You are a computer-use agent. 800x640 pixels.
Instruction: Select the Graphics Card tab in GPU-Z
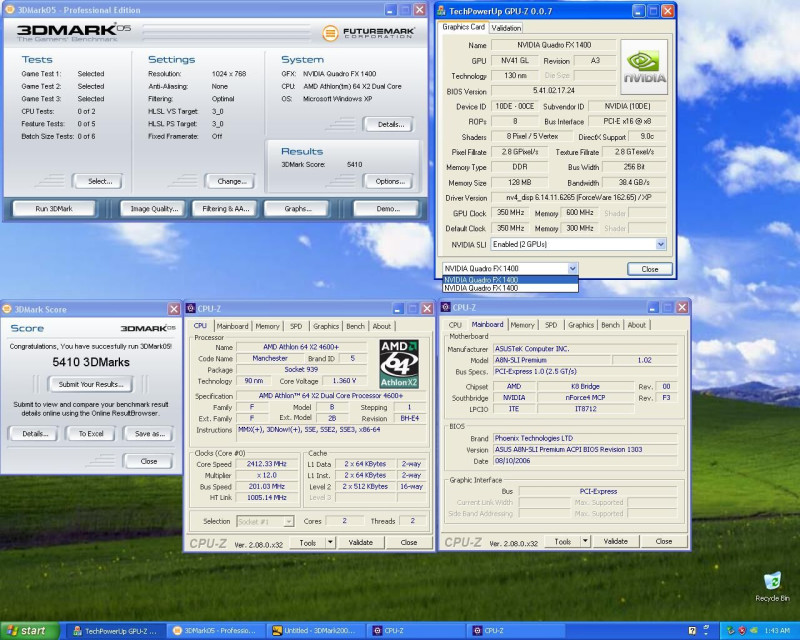pos(463,27)
